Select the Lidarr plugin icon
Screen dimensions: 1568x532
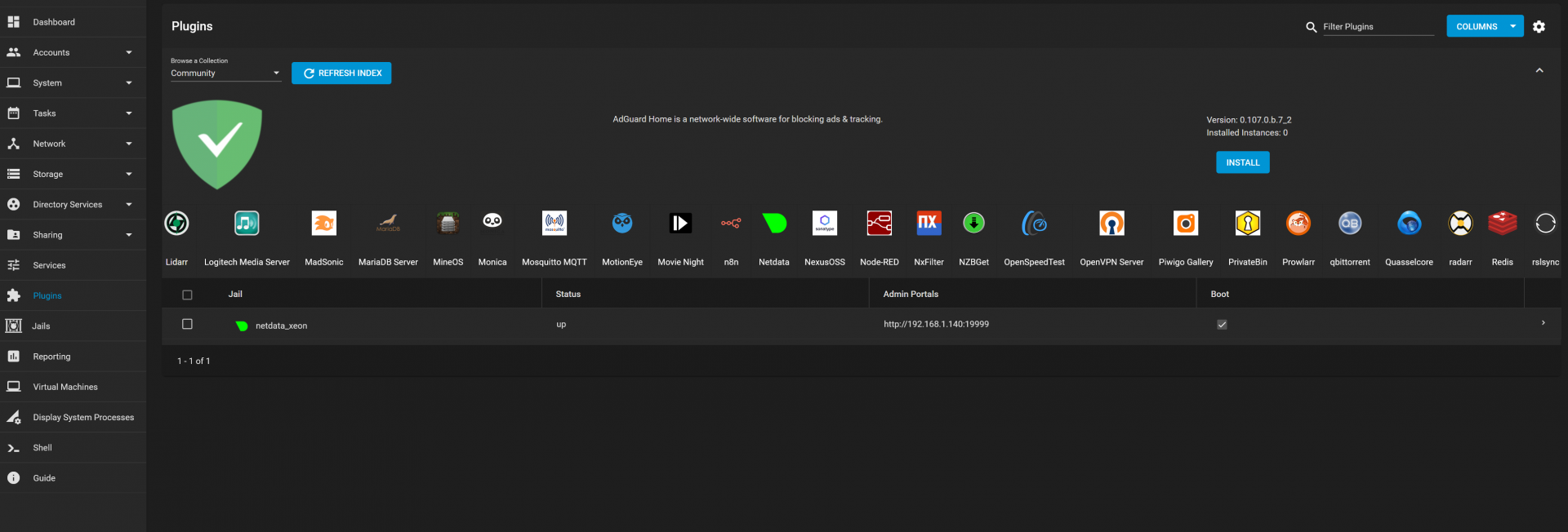(x=176, y=223)
